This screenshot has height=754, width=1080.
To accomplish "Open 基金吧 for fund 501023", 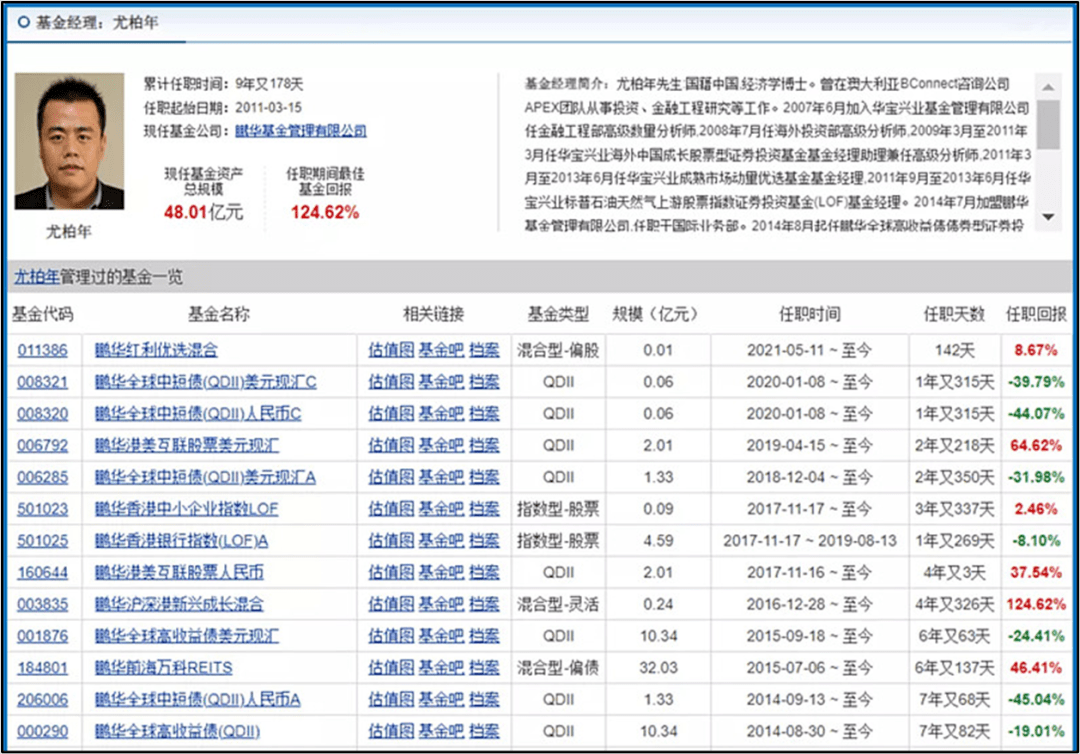I will coord(442,509).
